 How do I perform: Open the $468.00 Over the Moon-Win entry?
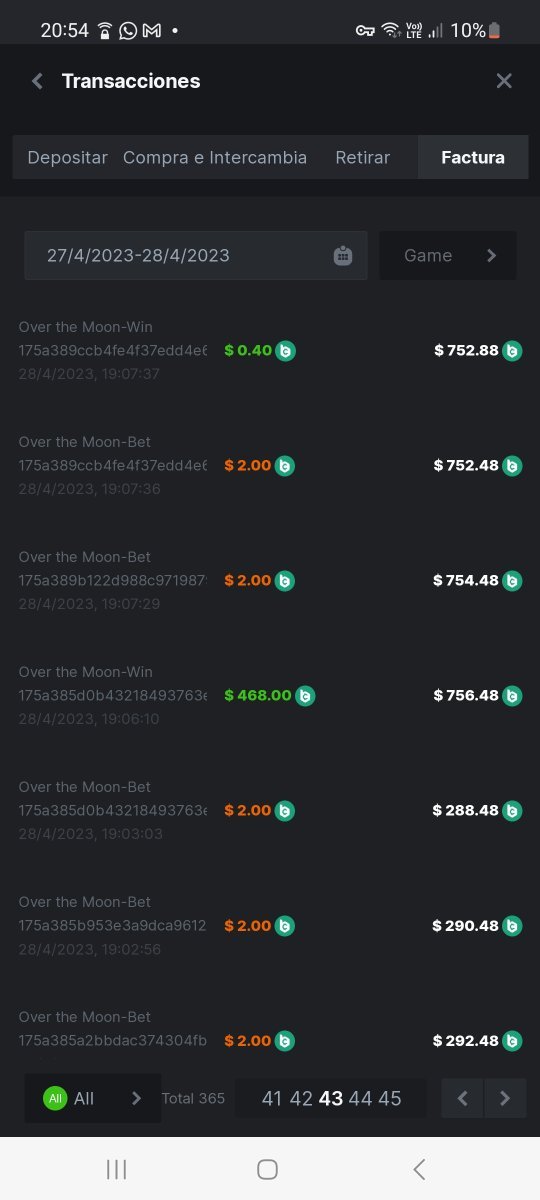point(270,695)
